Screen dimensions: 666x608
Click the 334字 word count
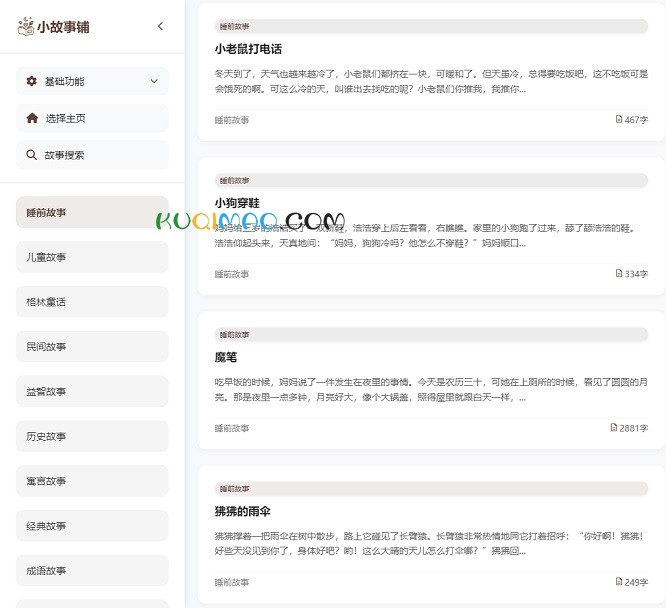[x=636, y=274]
